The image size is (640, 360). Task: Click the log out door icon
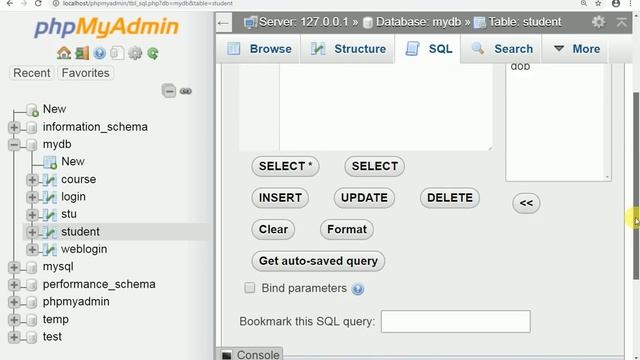pyautogui.click(x=82, y=53)
